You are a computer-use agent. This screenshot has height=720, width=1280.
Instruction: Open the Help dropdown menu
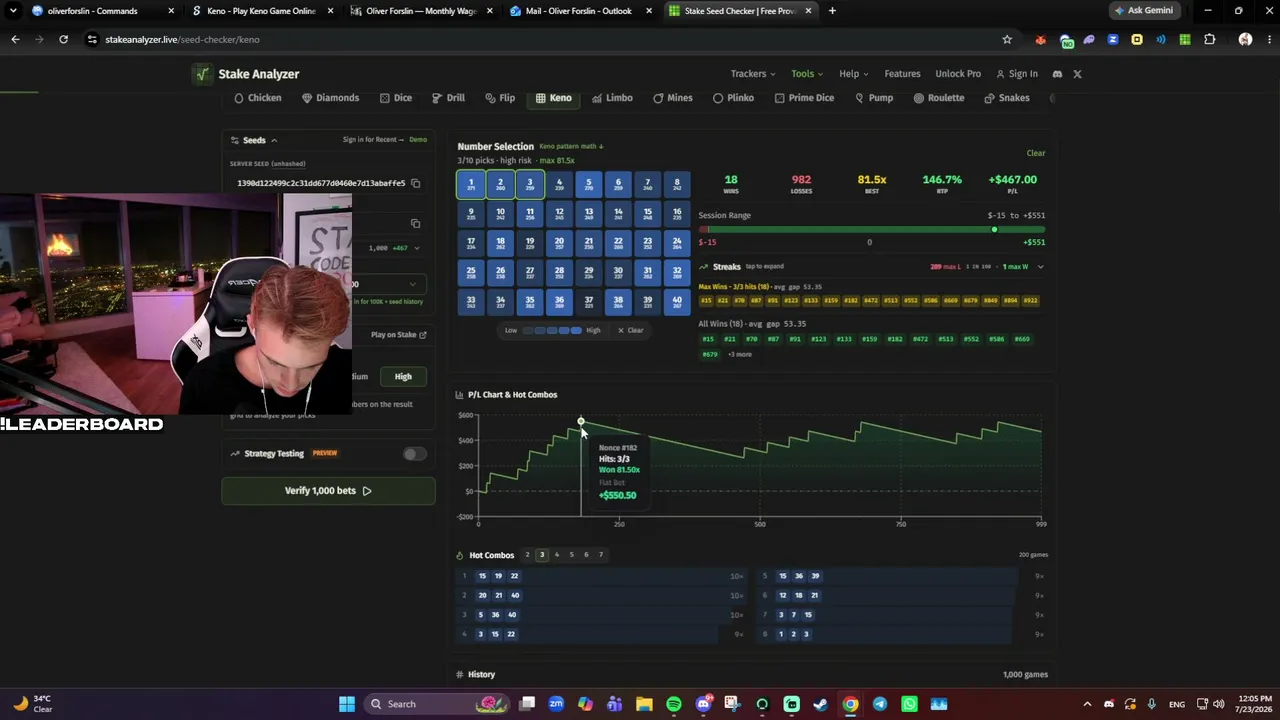853,74
